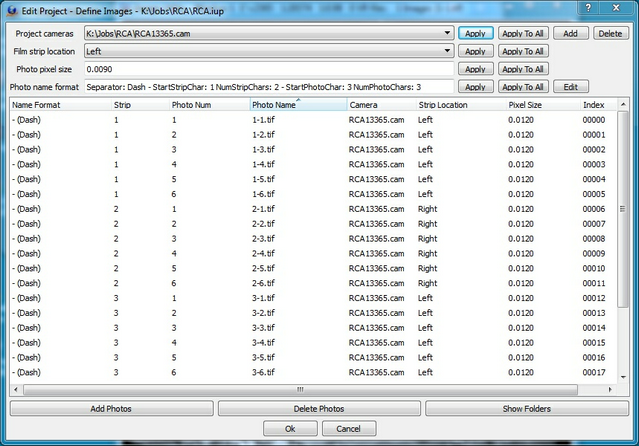The image size is (639, 446).
Task: Click the Delete camera button
Action: tap(610, 33)
